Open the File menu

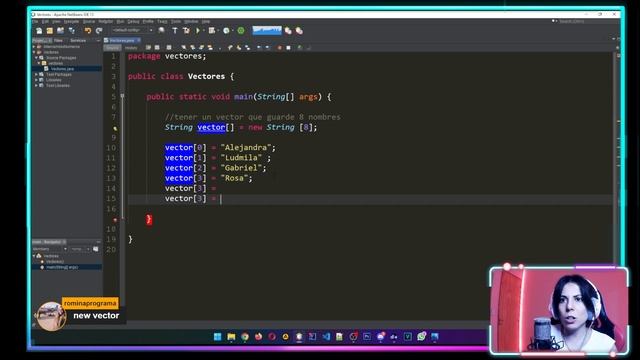click(35, 21)
